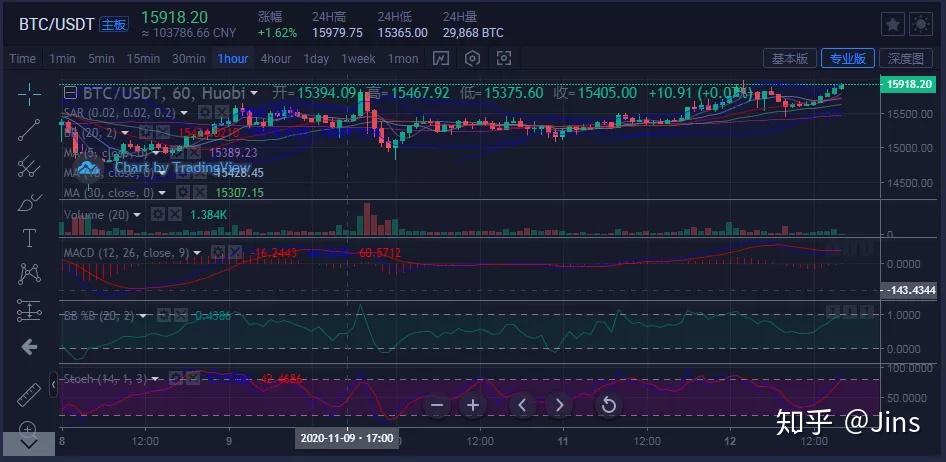Image resolution: width=946 pixels, height=462 pixels.
Task: Open MACD indicator settings gear
Action: 218,253
